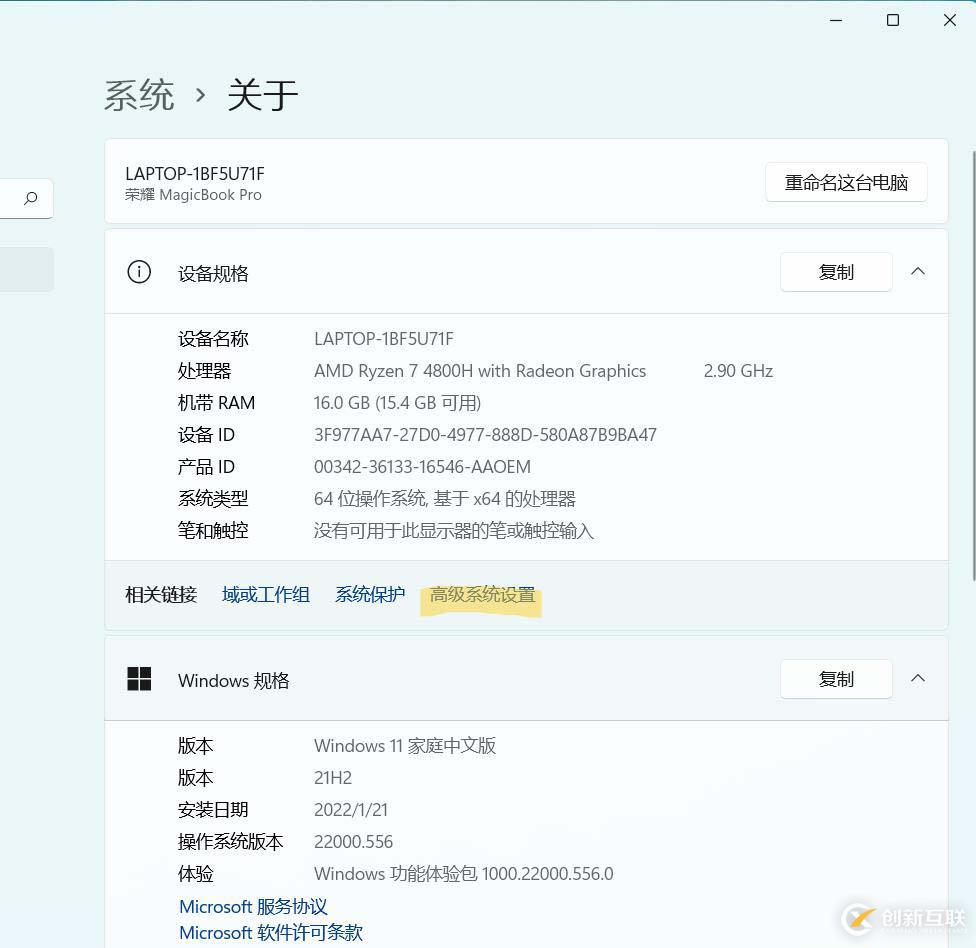Click the 笔和触控 label
Image resolution: width=976 pixels, height=948 pixels.
(x=213, y=531)
